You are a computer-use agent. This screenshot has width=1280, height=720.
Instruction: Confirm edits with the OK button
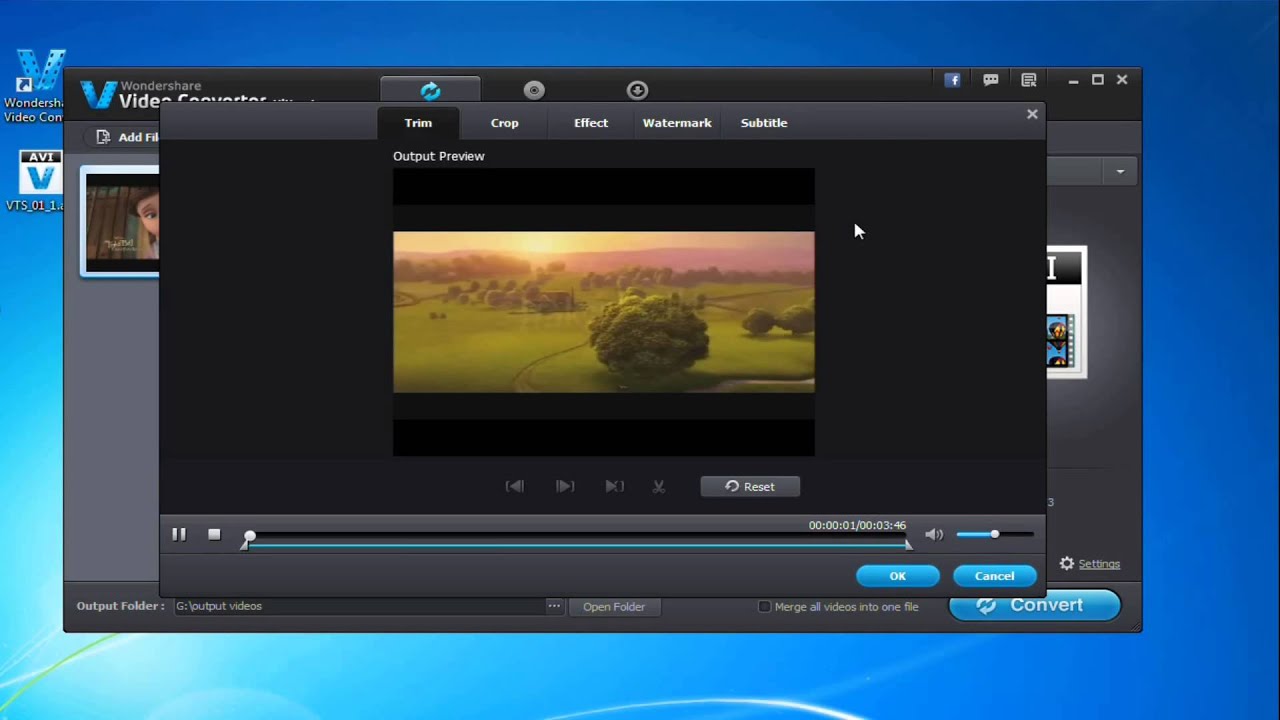pyautogui.click(x=897, y=576)
